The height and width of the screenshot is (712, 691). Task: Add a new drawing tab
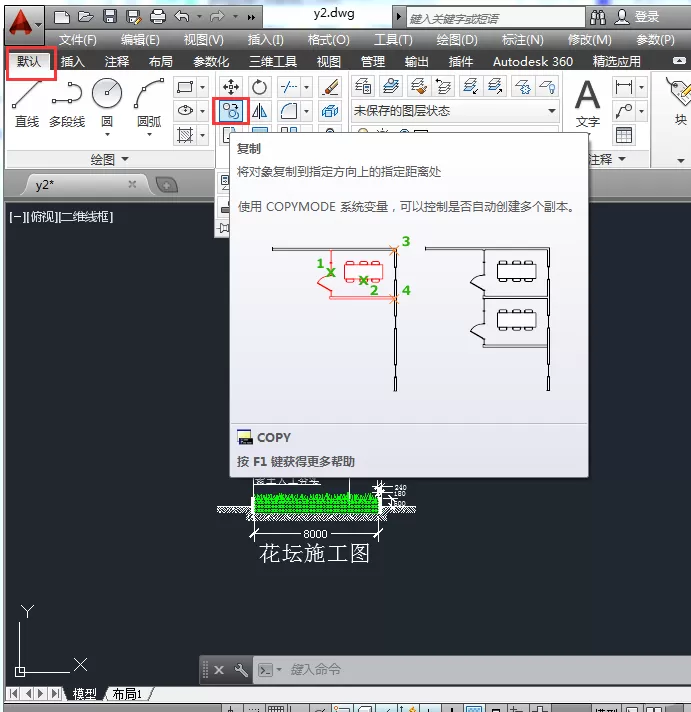pos(166,185)
